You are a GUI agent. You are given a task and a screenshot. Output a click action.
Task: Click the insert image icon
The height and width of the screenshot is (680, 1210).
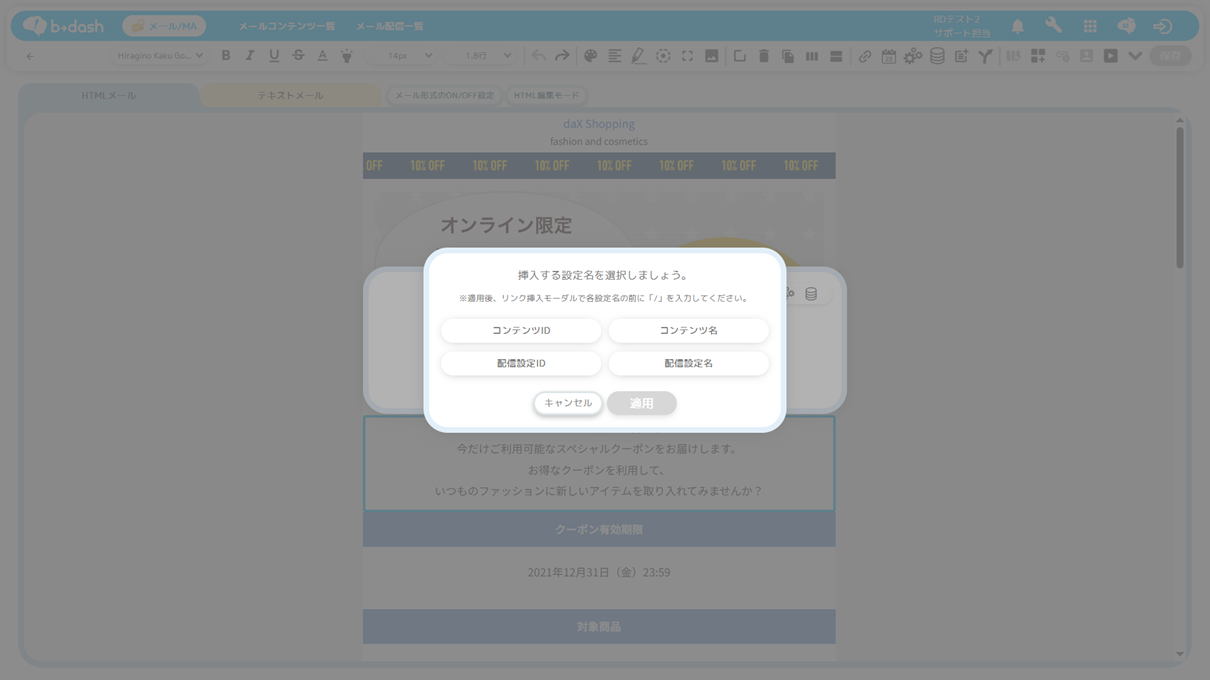[x=711, y=56]
